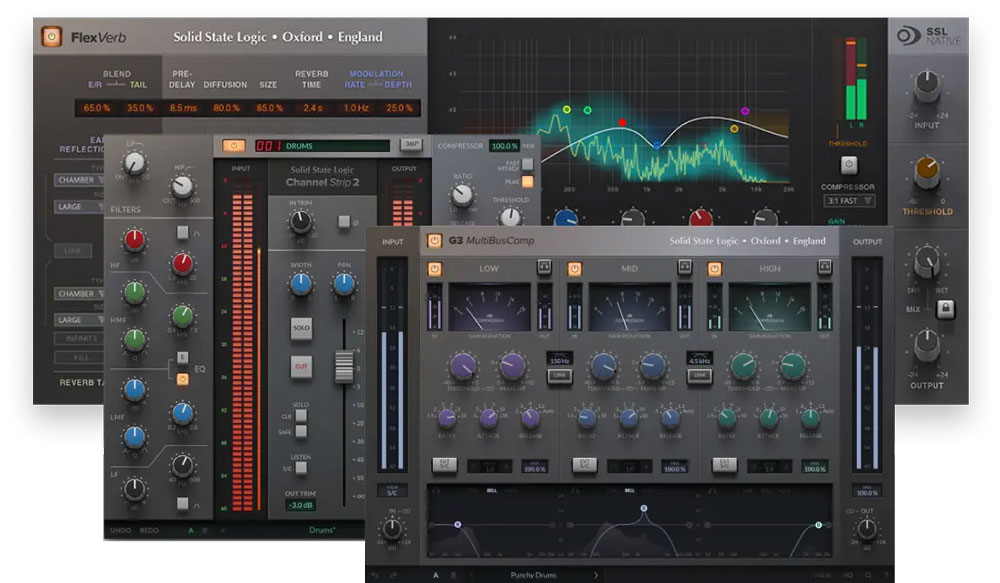Viewport: 1000px width, 583px height.
Task: Click the phase invert button by In Trim
Action: coord(343,222)
